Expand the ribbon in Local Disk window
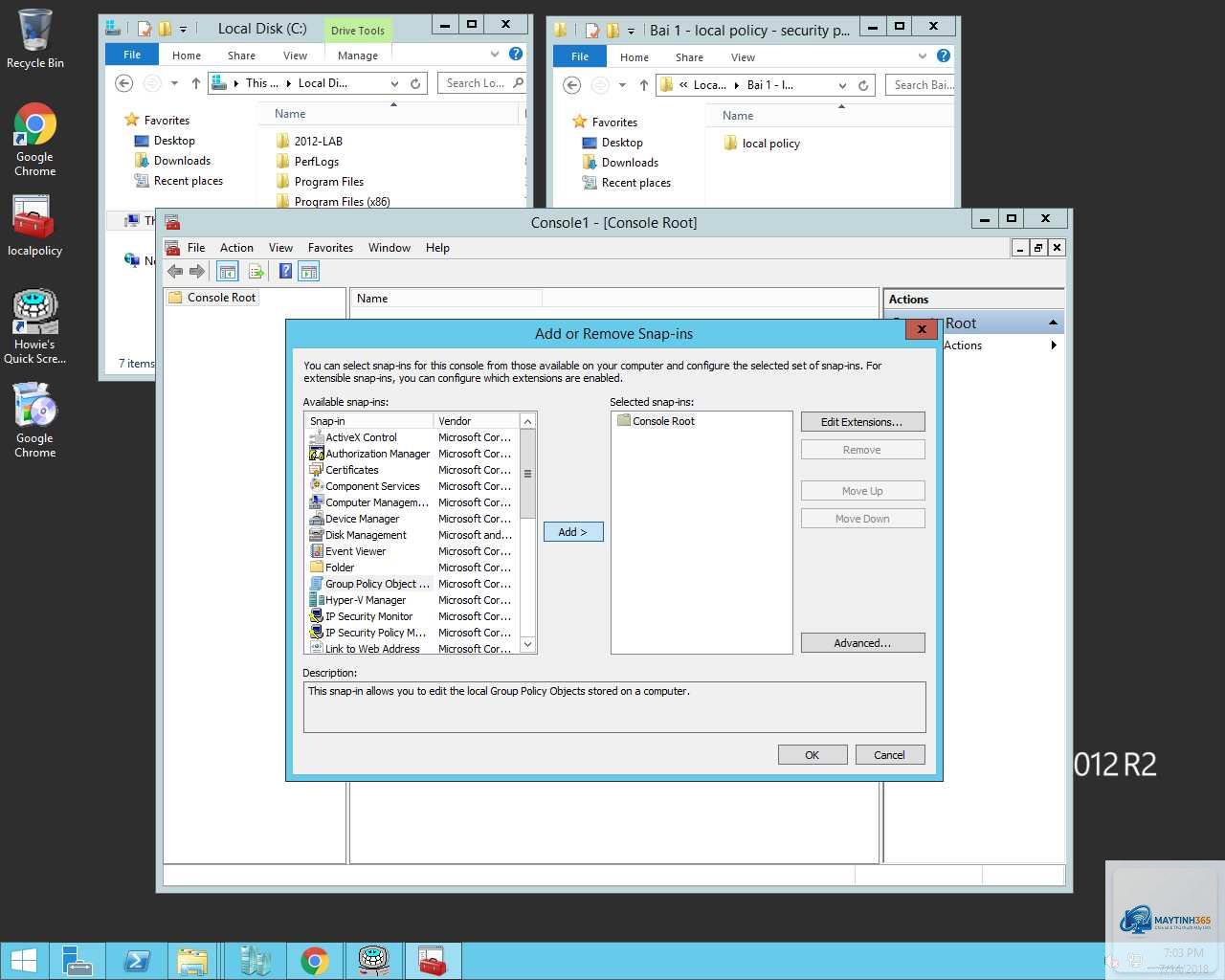 point(494,55)
